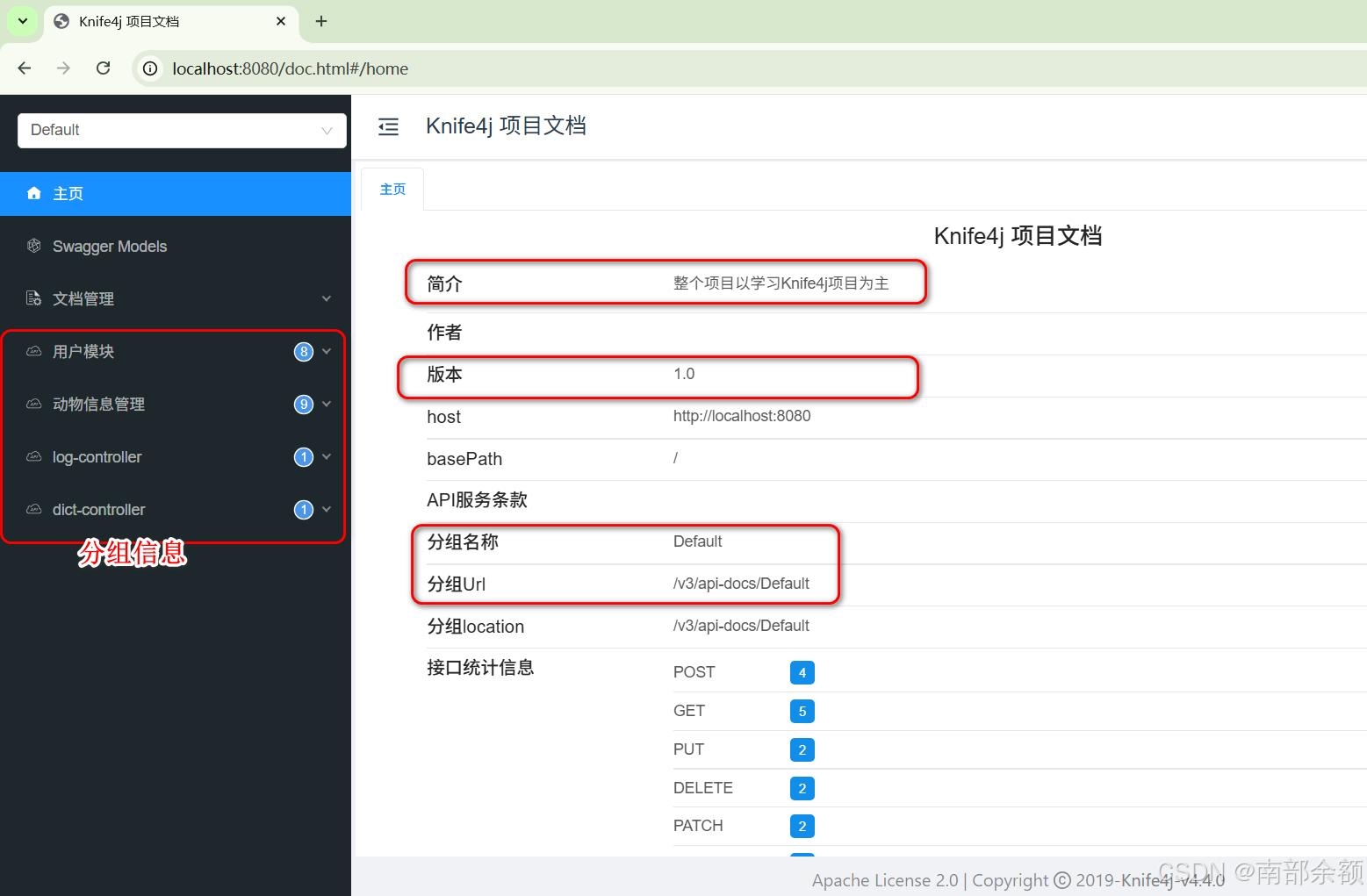Screen dimensions: 1367x896
Task: Click the POST count badge 4
Action: (802, 673)
